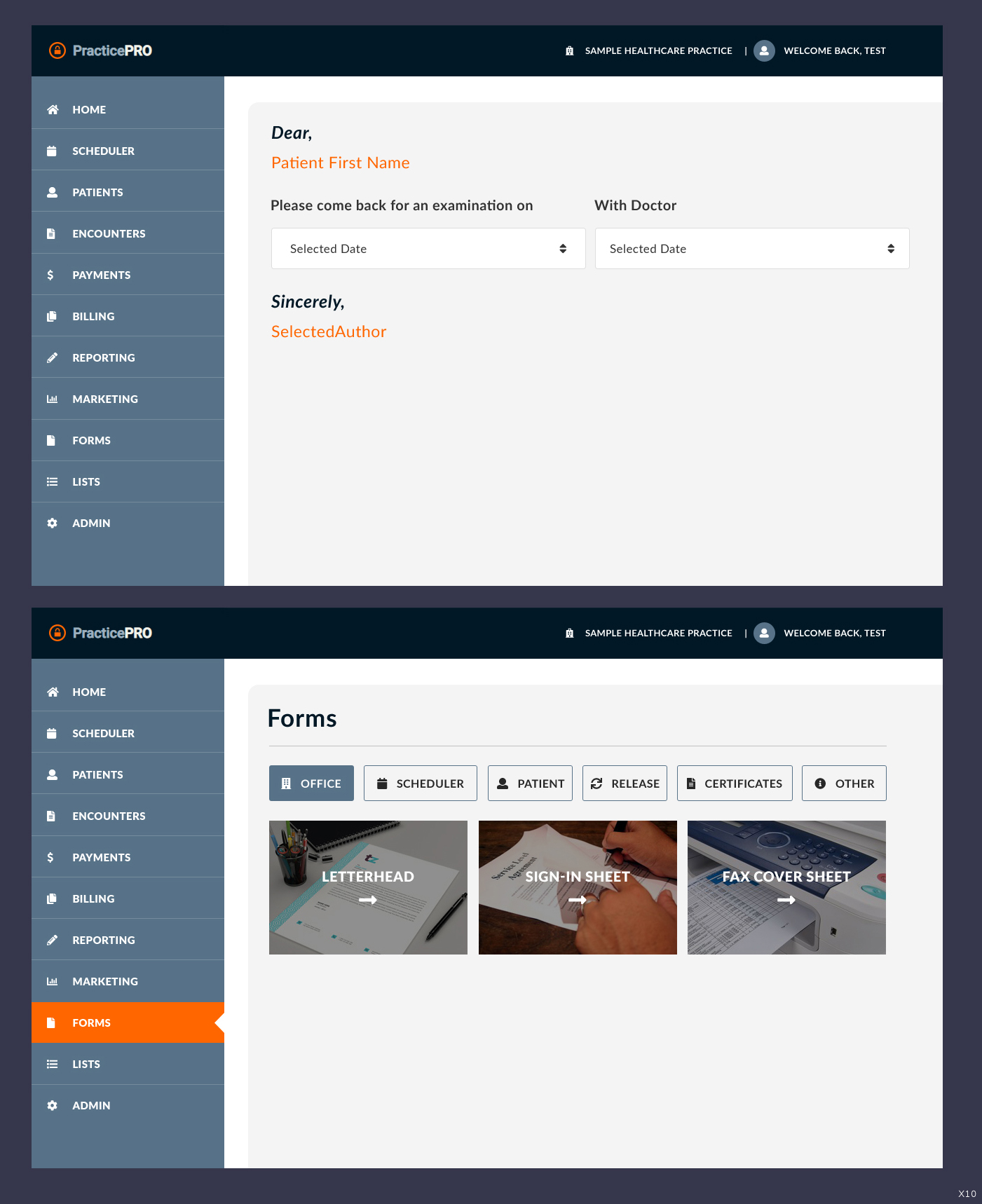Switch to the Office forms tab
The image size is (982, 1204).
311,783
